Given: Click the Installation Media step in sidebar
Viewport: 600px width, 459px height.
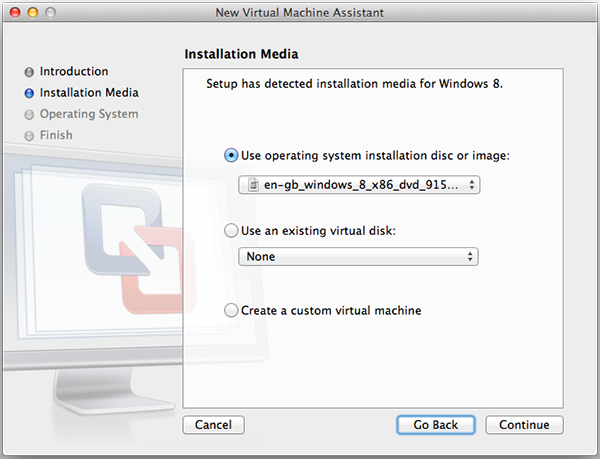Looking at the screenshot, I should click(89, 93).
